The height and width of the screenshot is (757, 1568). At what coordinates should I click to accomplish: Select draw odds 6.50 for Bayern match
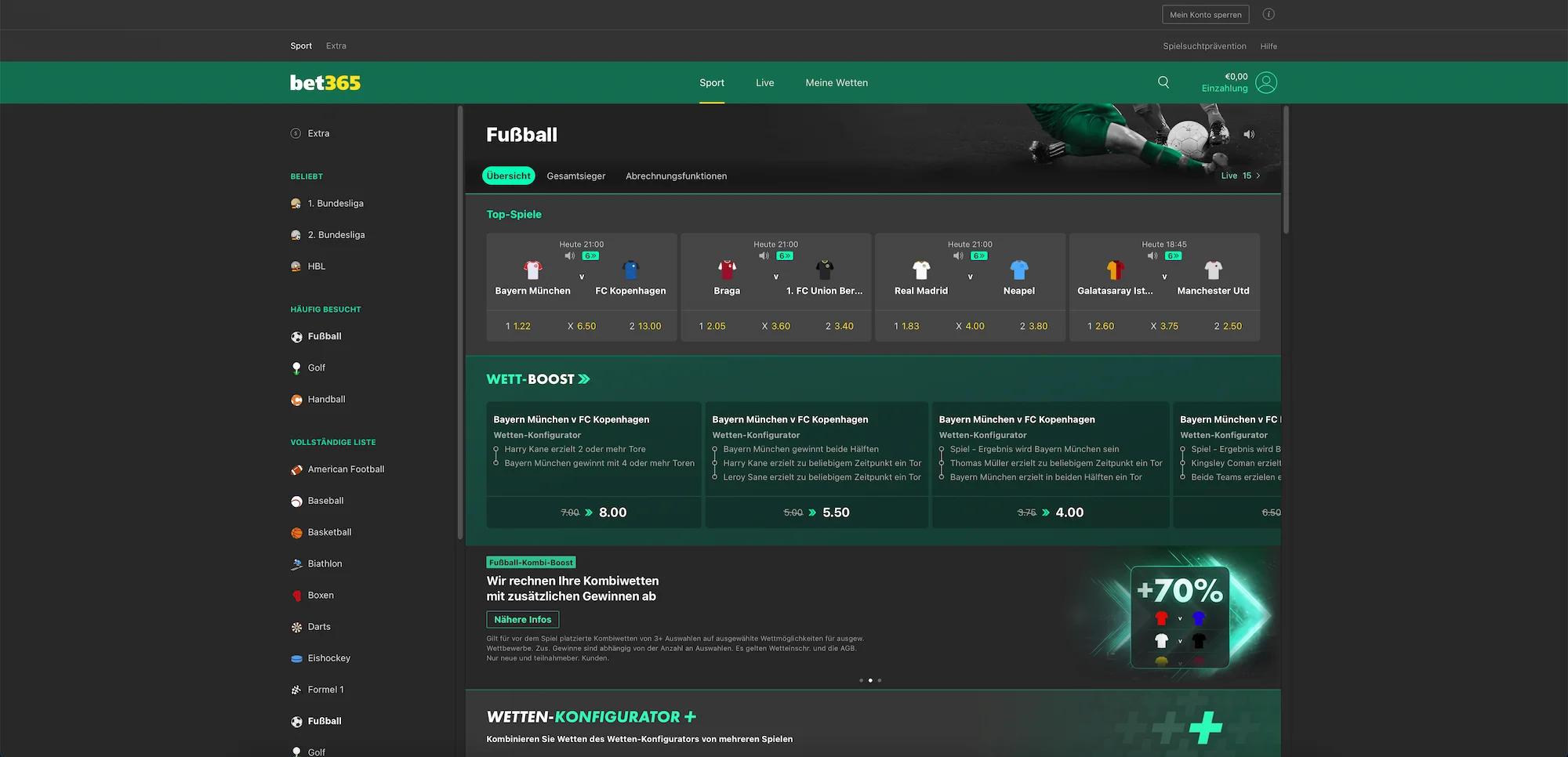click(x=582, y=326)
